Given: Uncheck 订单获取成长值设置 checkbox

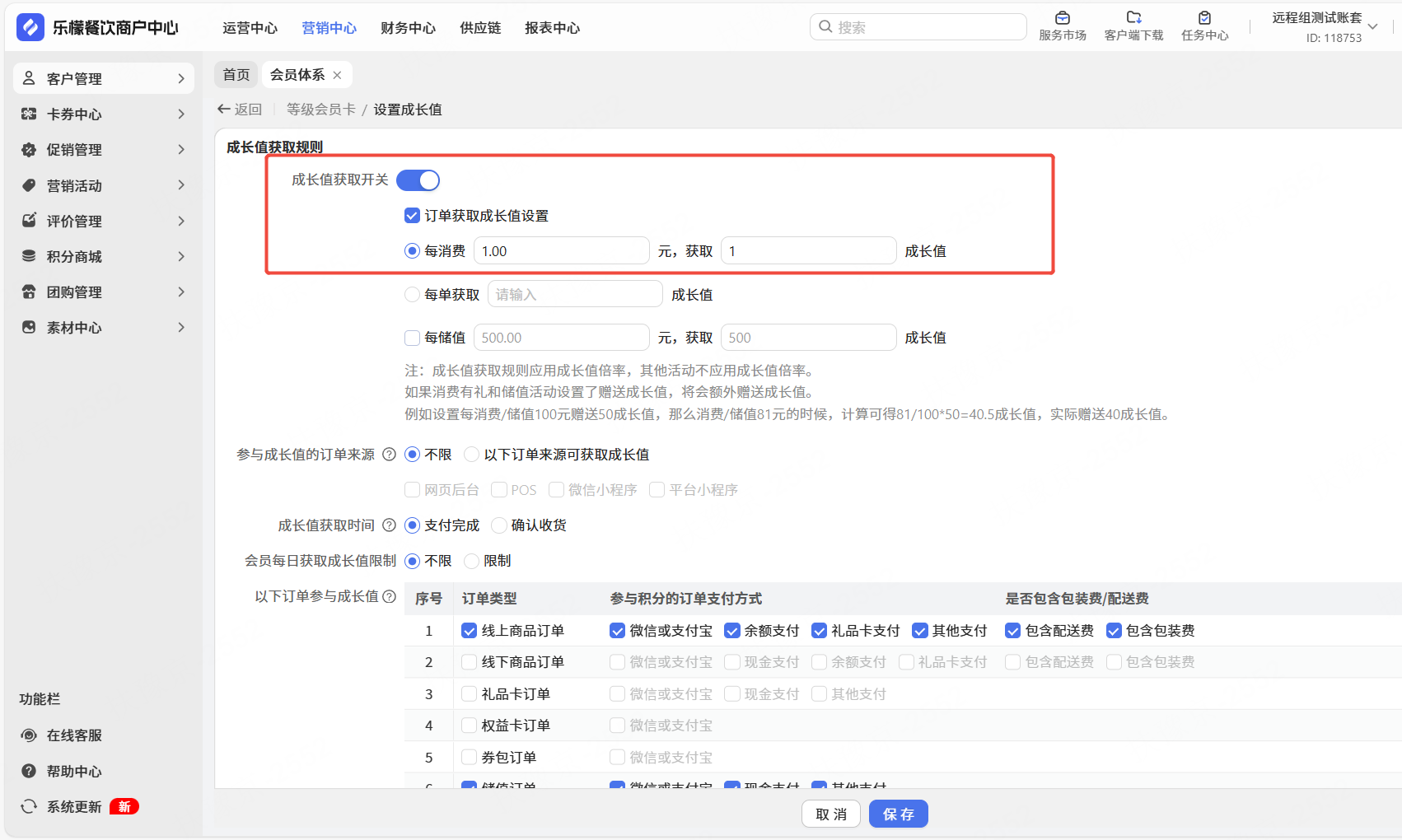Looking at the screenshot, I should 413,216.
